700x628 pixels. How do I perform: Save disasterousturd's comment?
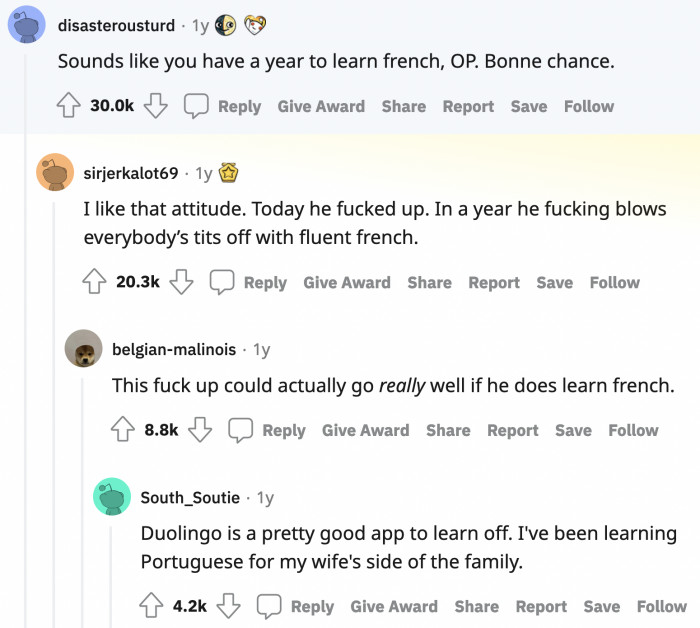point(528,106)
